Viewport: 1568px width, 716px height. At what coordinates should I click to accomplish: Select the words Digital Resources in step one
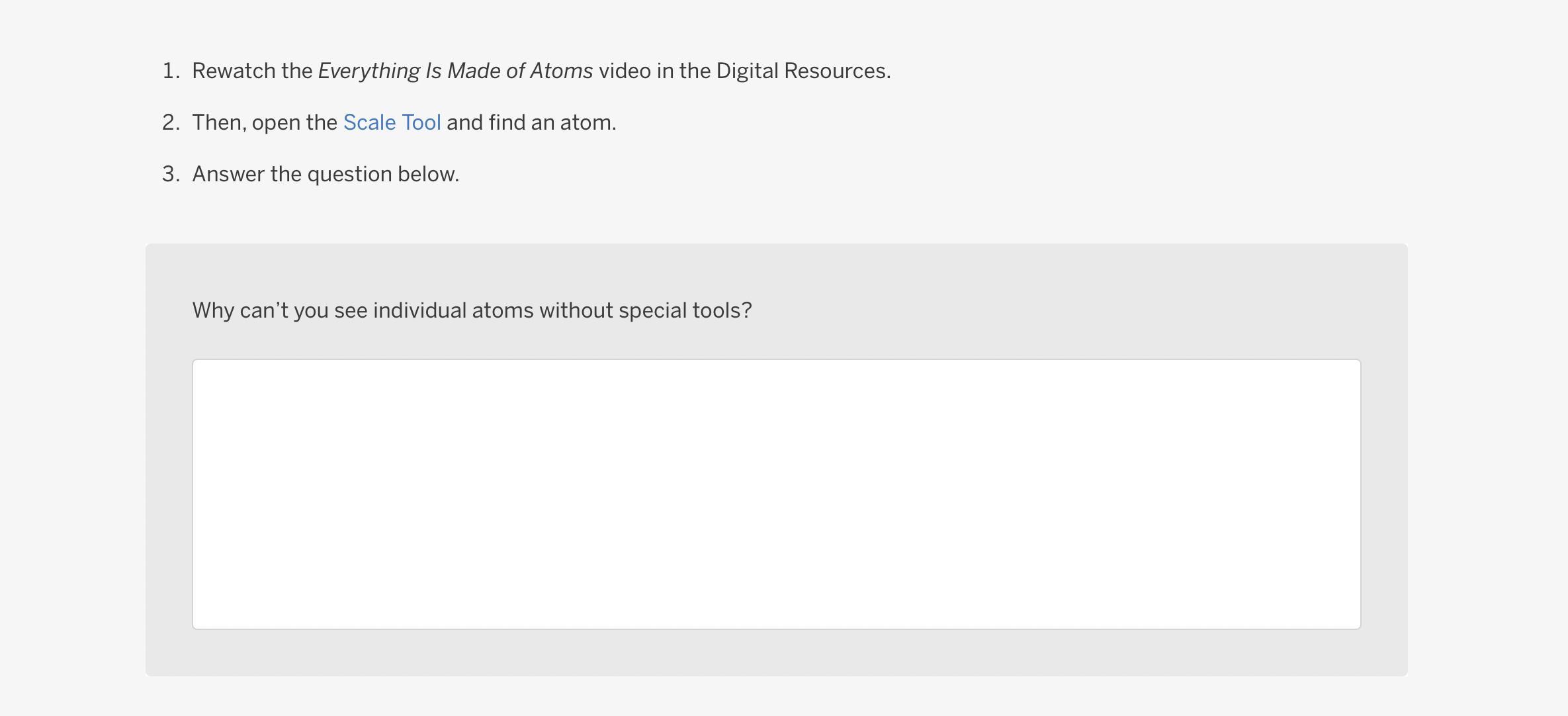pos(802,71)
